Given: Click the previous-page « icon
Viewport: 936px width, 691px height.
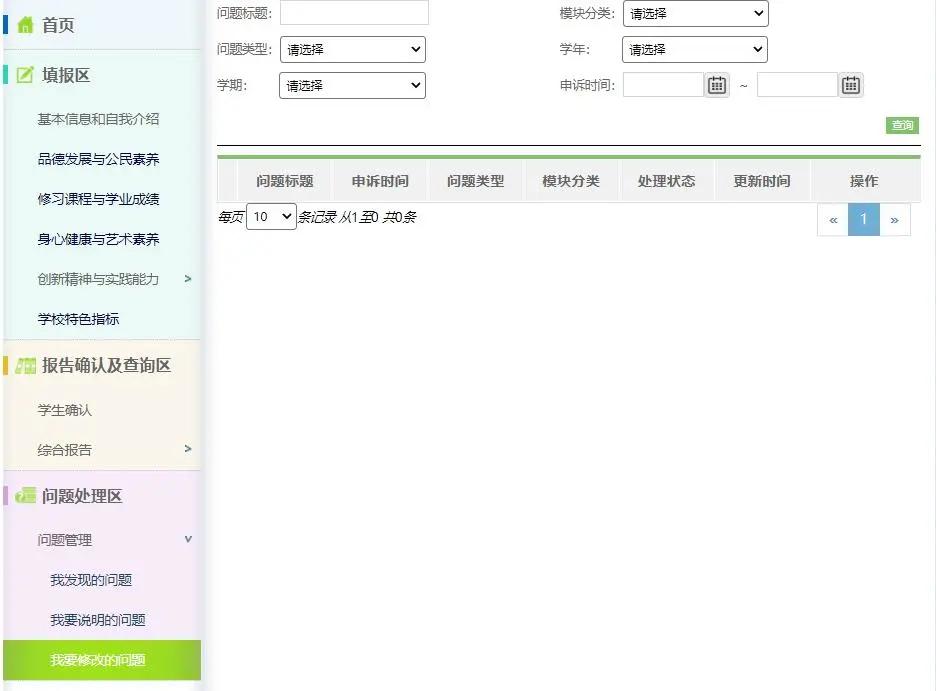Looking at the screenshot, I should tap(832, 219).
